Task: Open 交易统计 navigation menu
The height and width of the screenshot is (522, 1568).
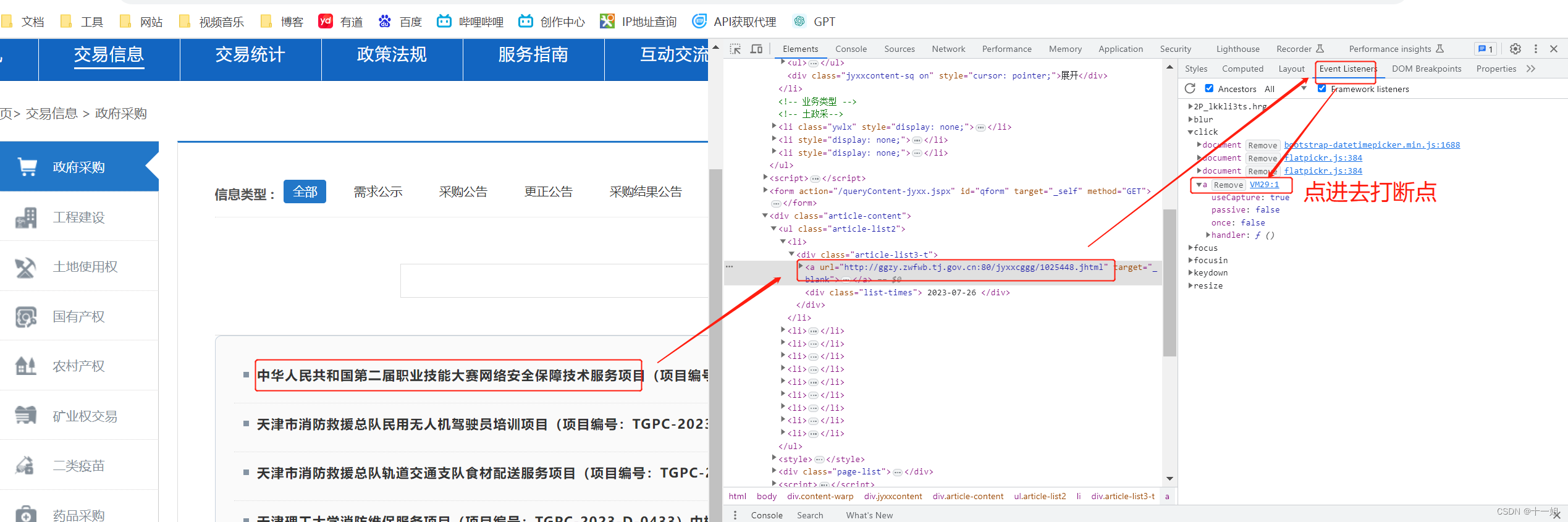Action: [x=250, y=54]
